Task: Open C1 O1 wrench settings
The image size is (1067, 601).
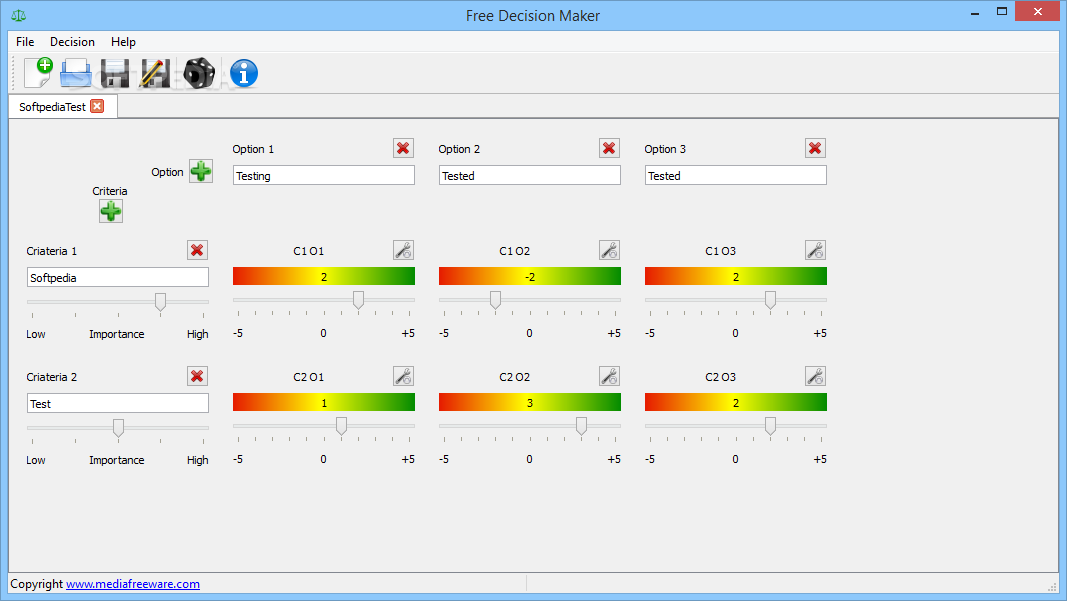Action: [x=404, y=250]
